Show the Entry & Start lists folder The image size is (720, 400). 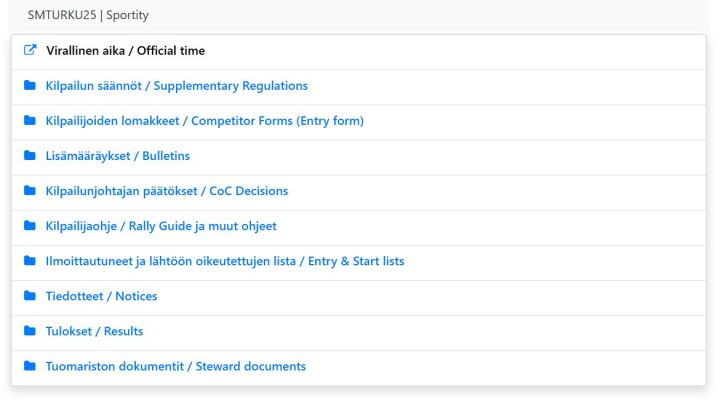tap(225, 261)
